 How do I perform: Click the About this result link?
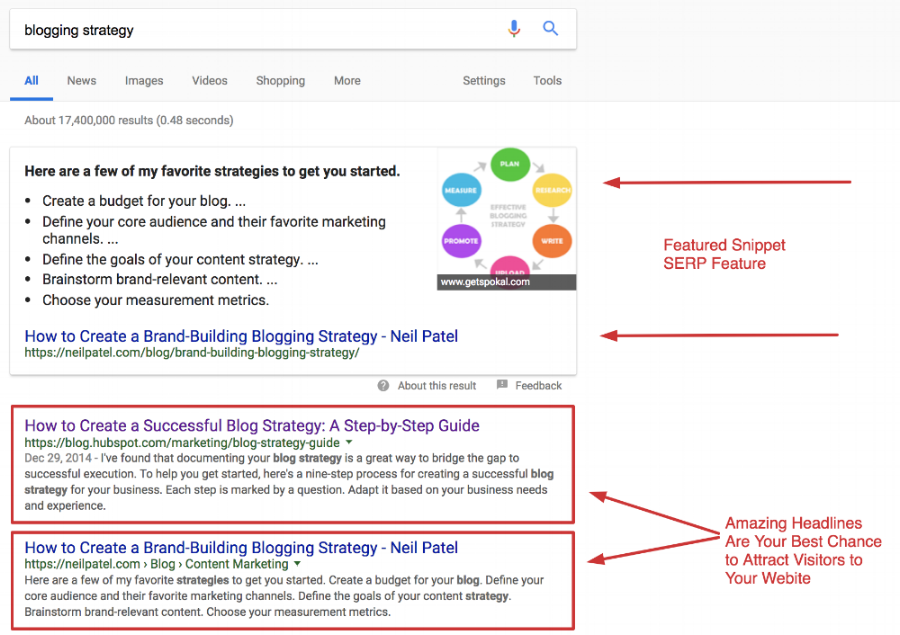tap(437, 386)
